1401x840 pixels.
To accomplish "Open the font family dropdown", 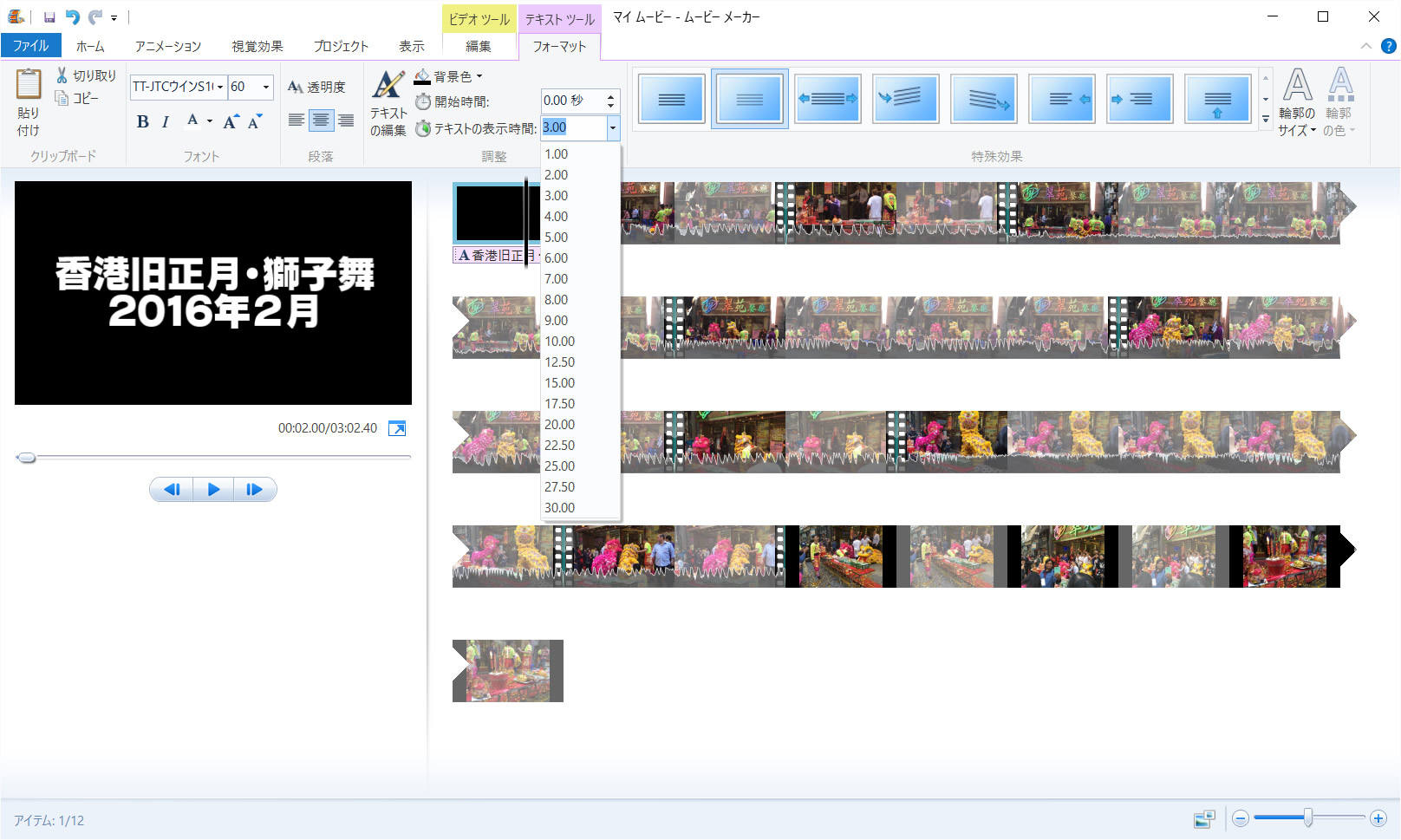I will pyautogui.click(x=220, y=87).
